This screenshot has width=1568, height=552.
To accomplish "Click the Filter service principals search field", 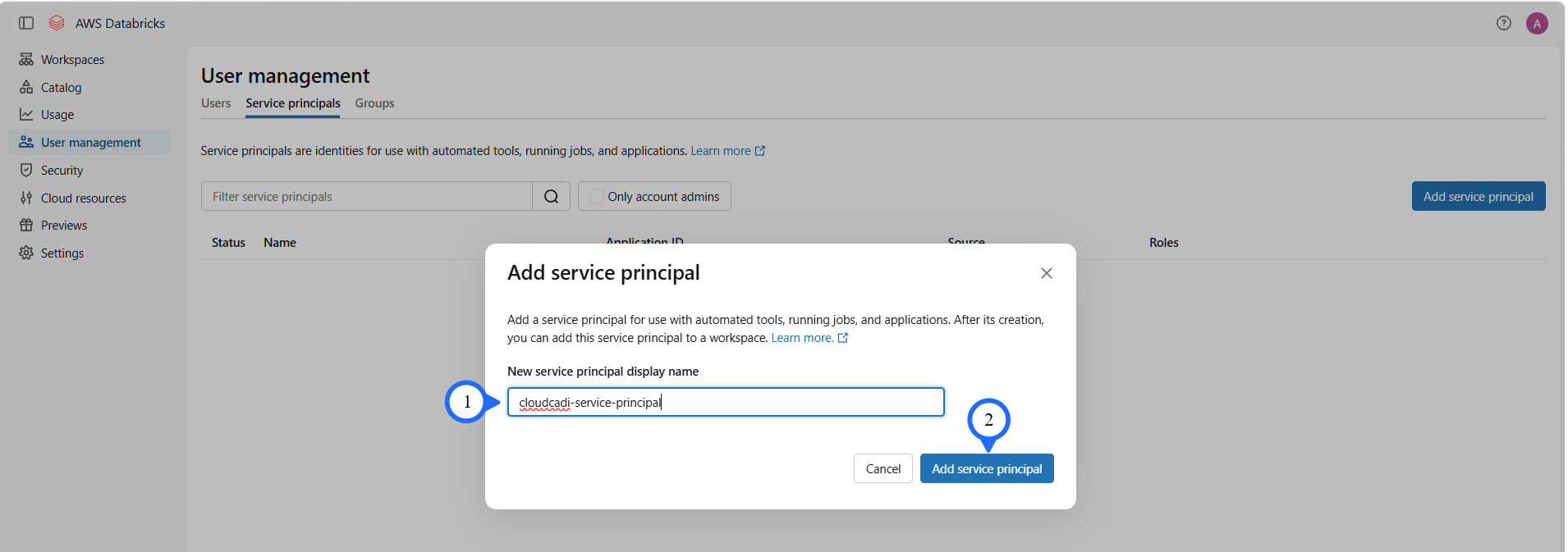I will (x=367, y=196).
